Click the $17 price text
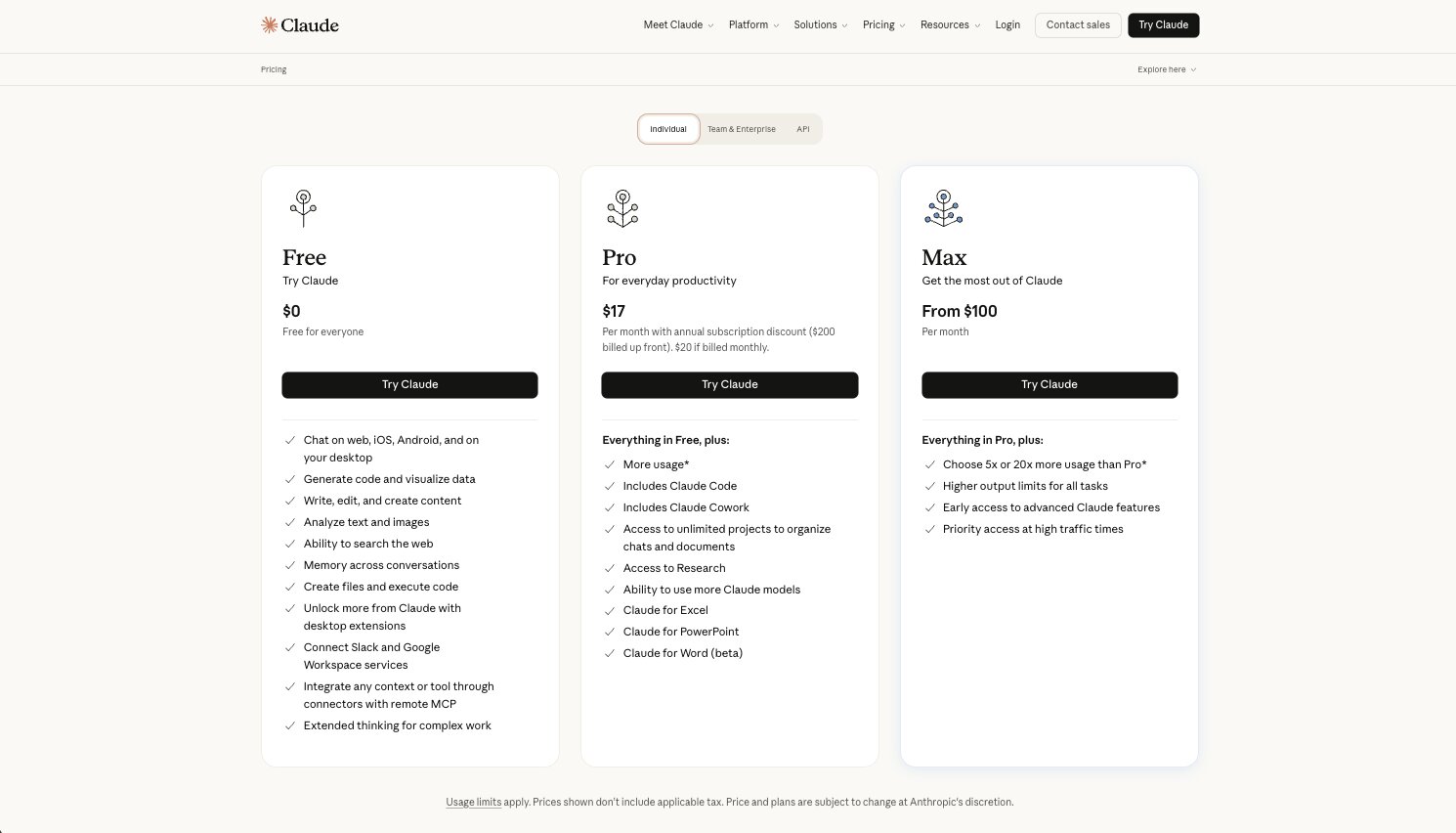Image resolution: width=1456 pixels, height=833 pixels. (614, 311)
